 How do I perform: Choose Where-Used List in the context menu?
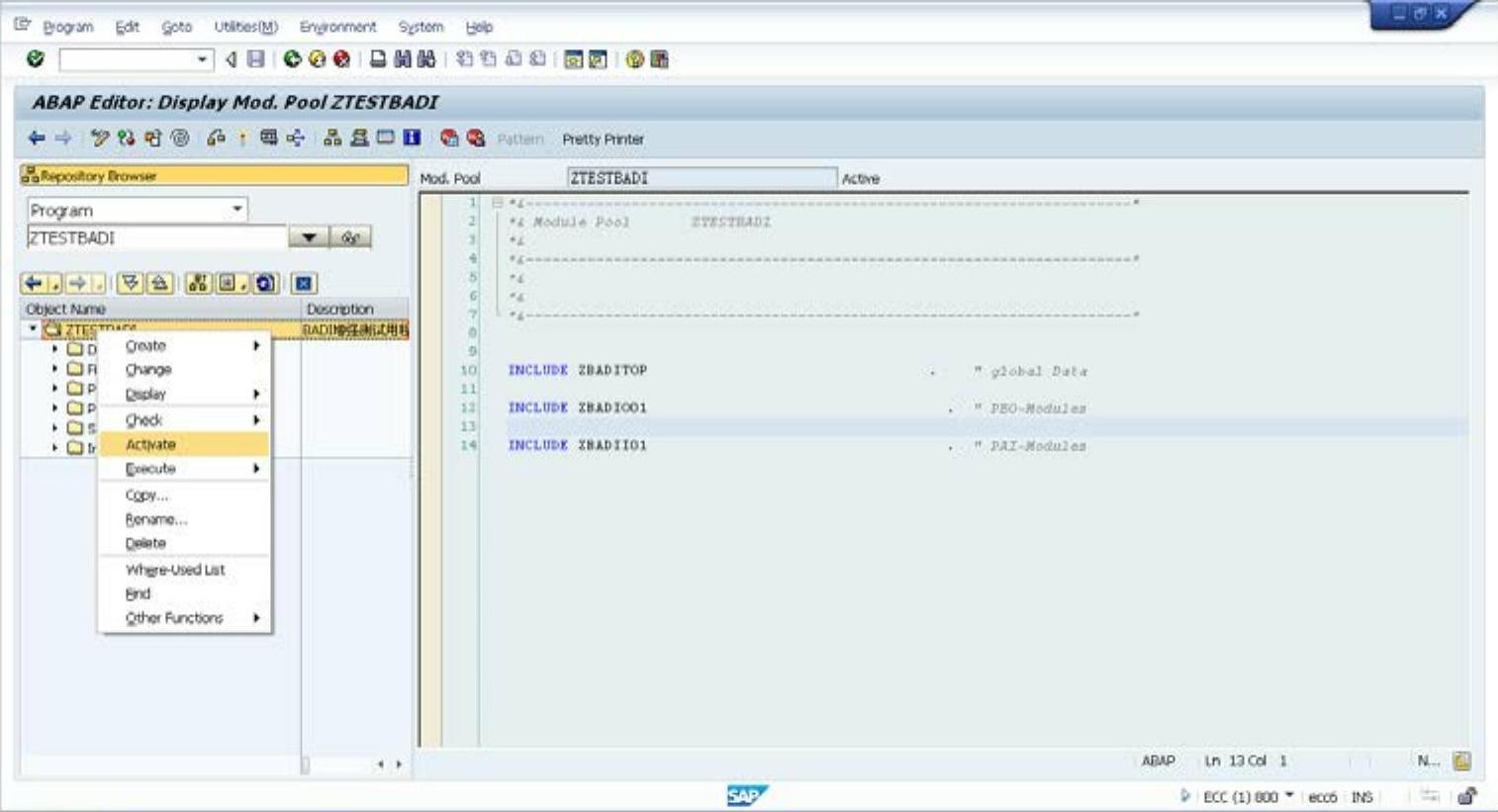tap(184, 570)
